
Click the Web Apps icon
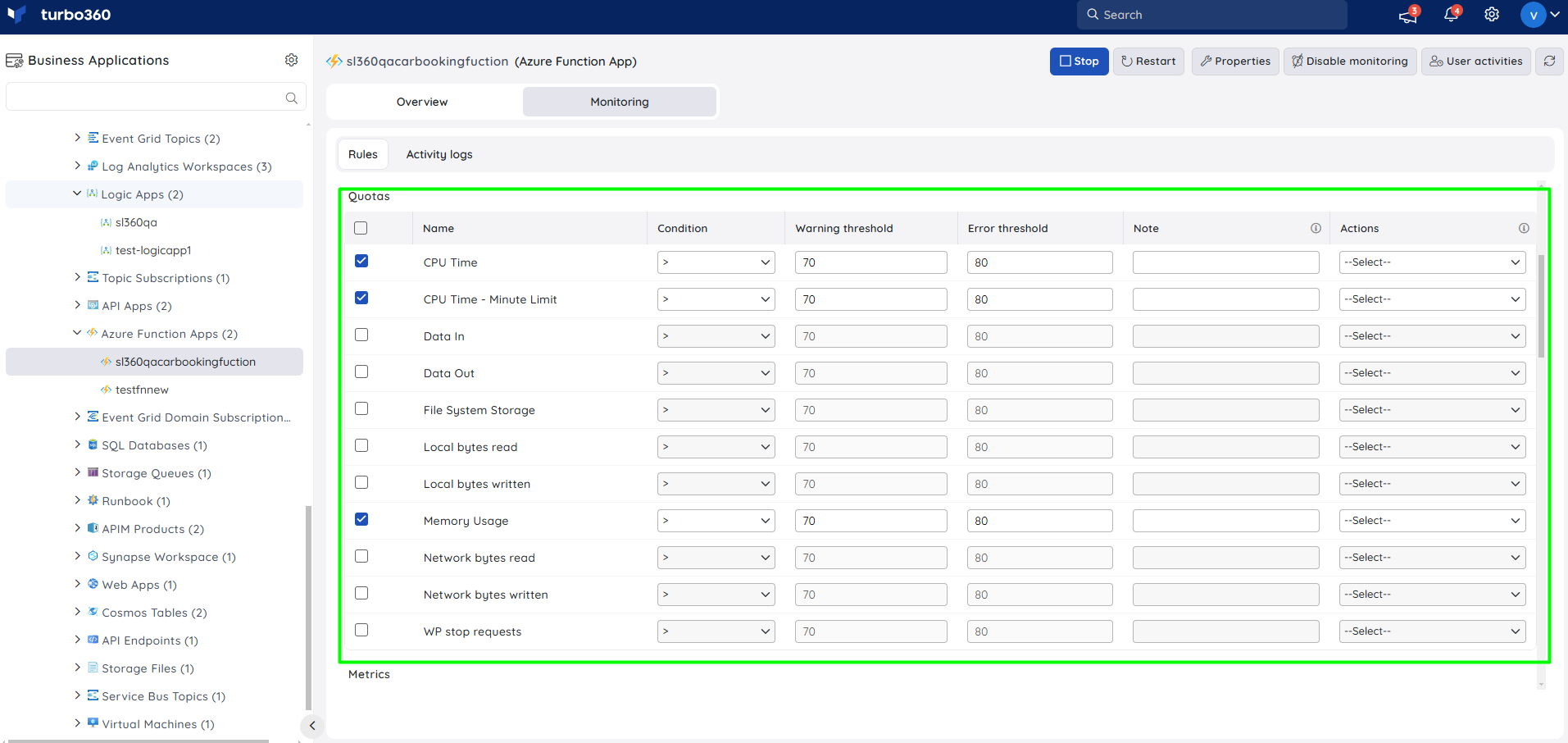93,584
